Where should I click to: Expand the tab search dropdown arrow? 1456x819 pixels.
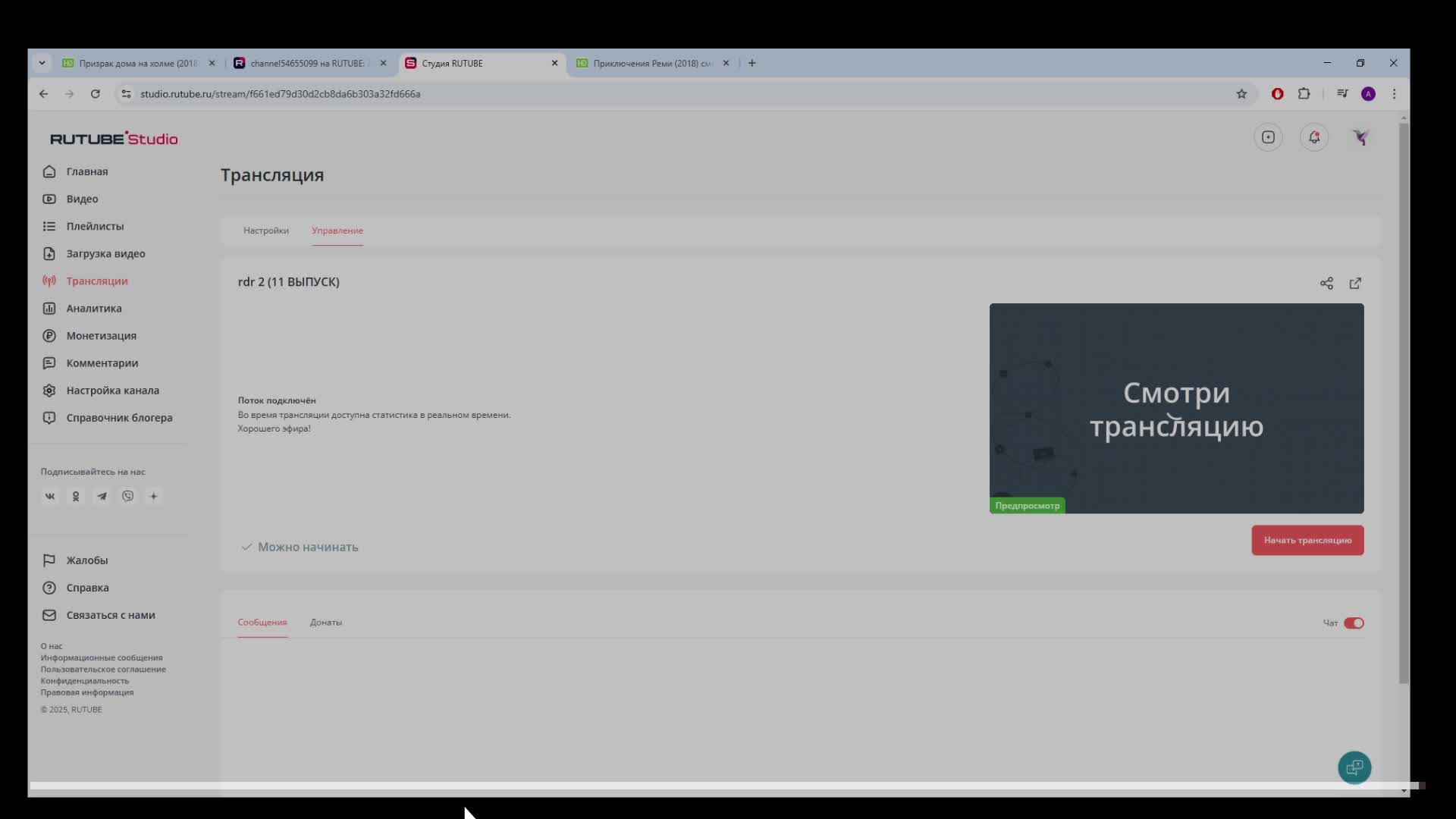[42, 63]
